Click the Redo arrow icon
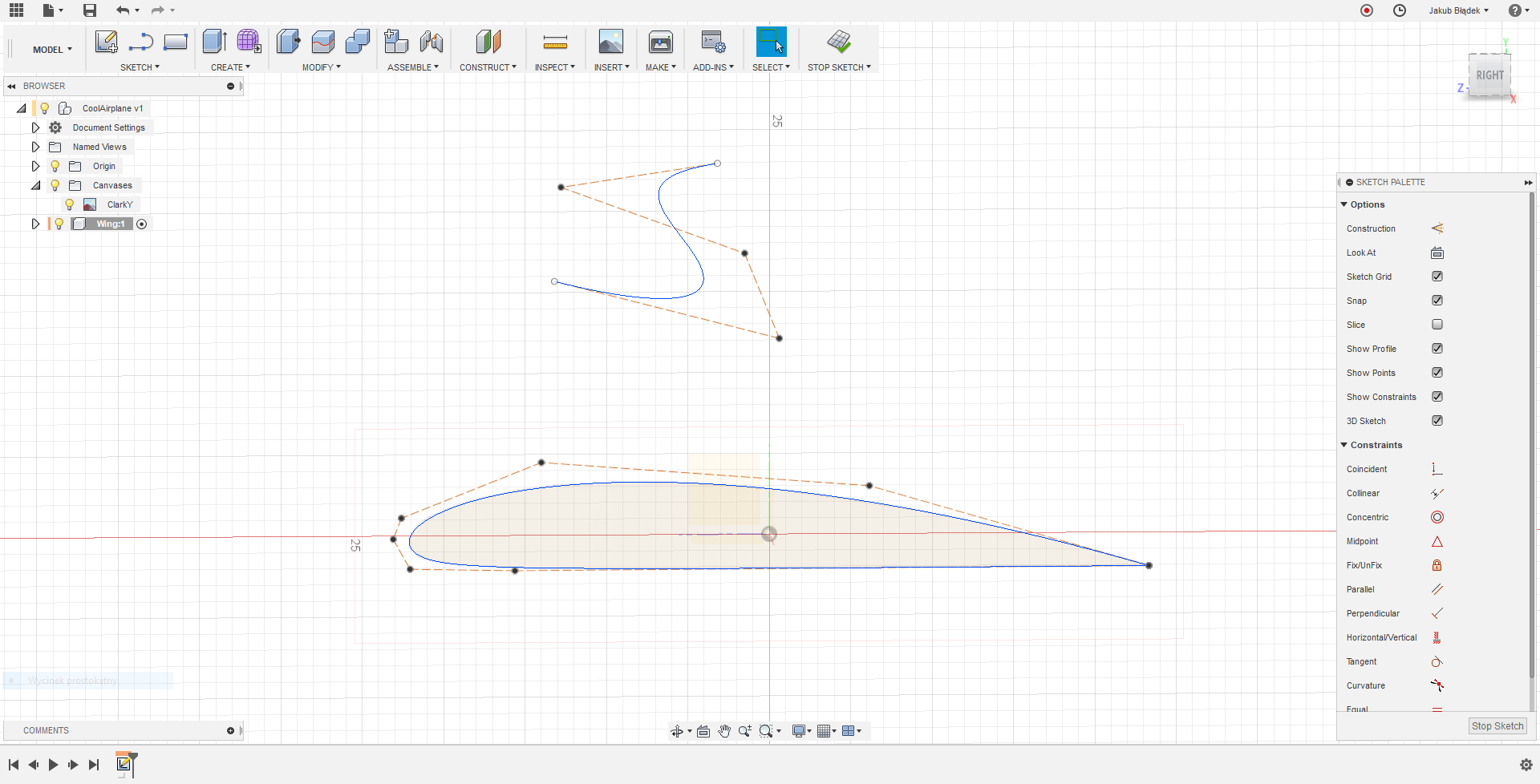The width and height of the screenshot is (1540, 784). click(157, 10)
